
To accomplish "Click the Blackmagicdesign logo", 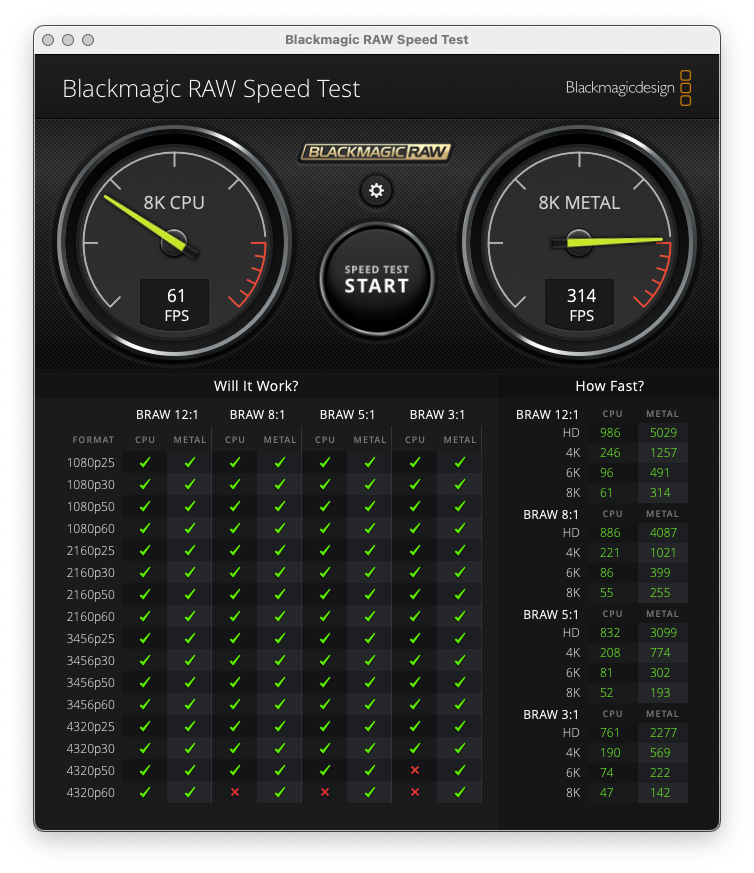I will pos(628,88).
